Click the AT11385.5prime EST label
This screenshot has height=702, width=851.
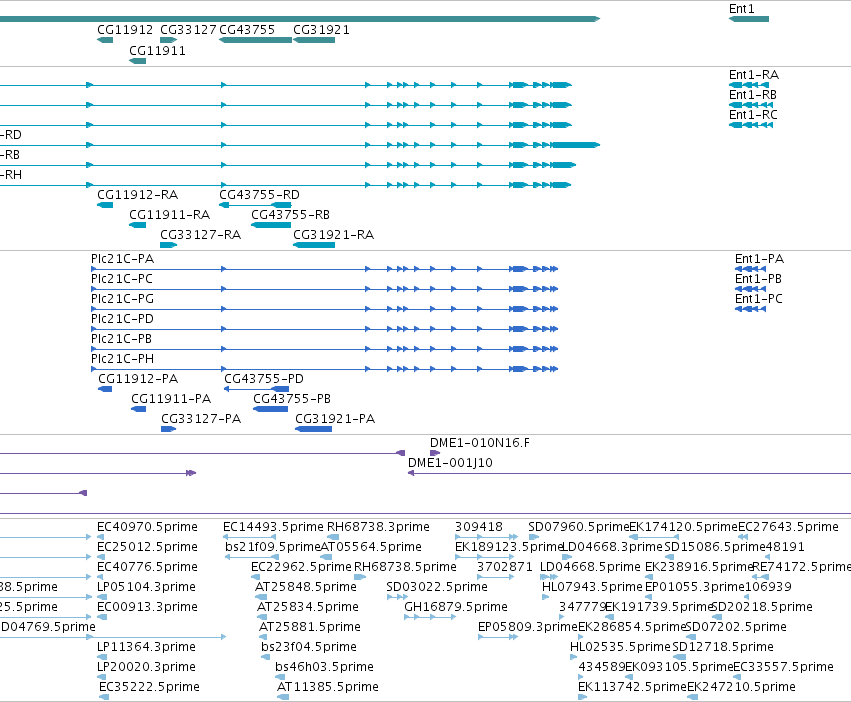(x=328, y=687)
